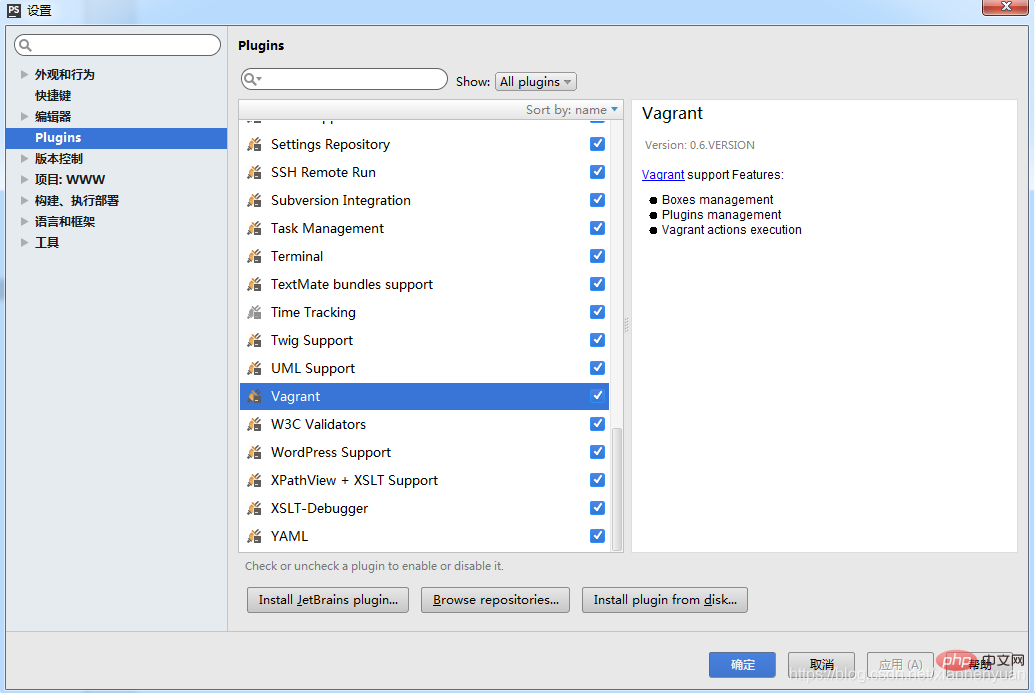Open the Sort by name dropdown

(572, 110)
